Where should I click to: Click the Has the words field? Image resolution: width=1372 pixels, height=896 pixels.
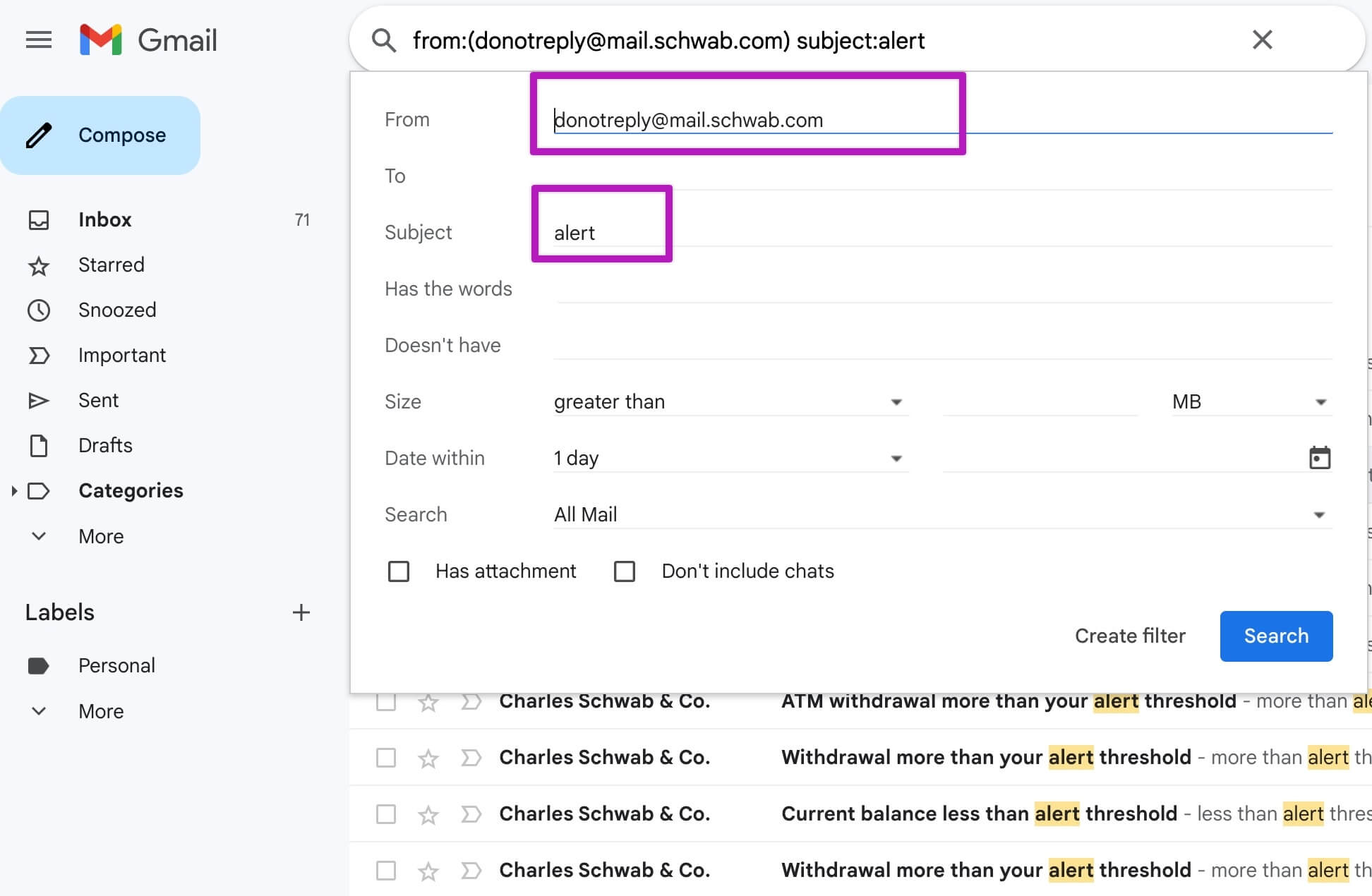[943, 289]
